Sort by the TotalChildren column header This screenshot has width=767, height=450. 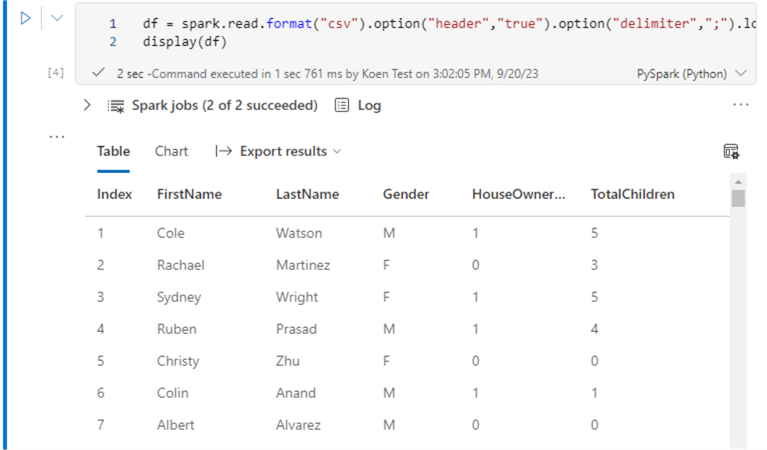click(x=632, y=194)
